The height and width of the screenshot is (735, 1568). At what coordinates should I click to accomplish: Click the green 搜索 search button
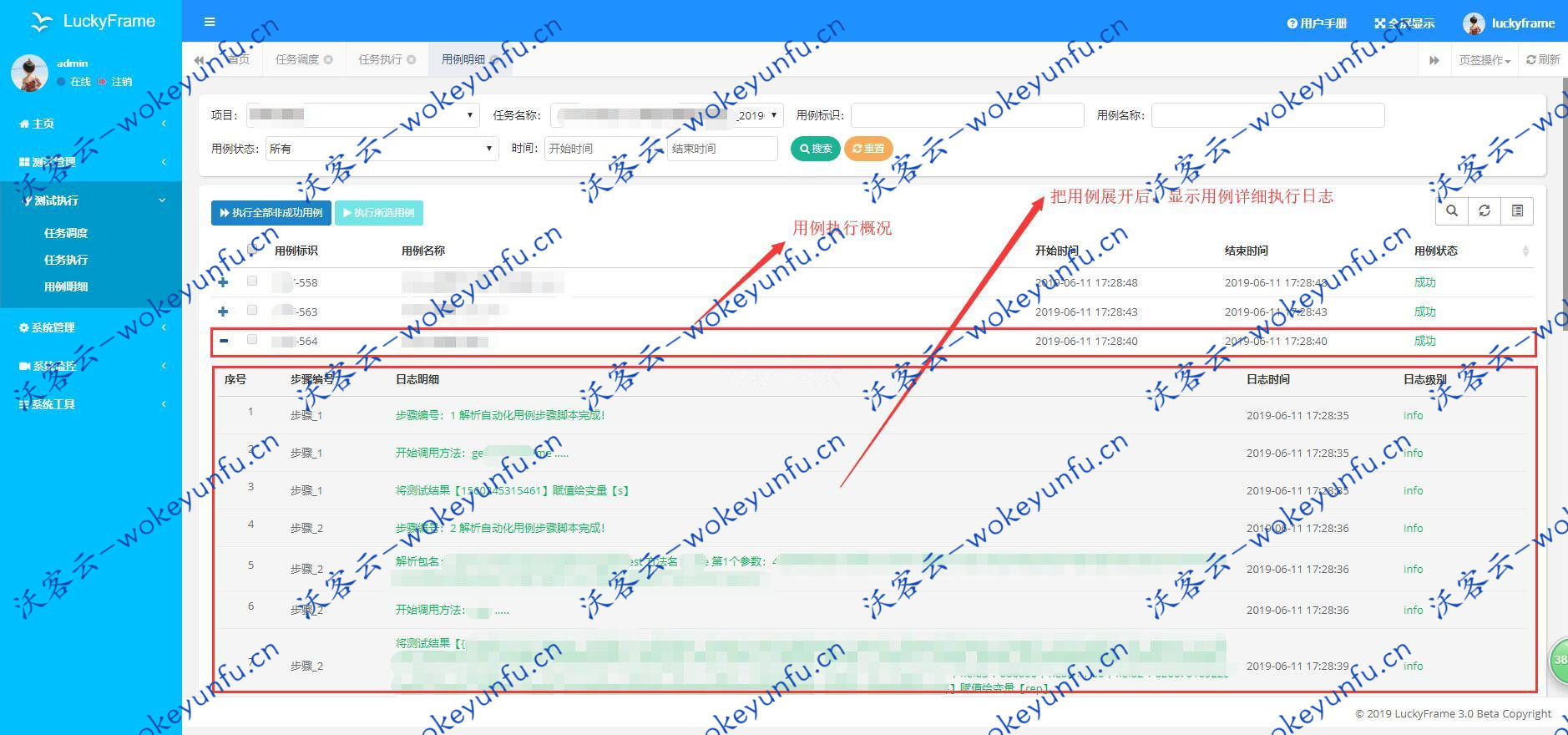point(815,149)
